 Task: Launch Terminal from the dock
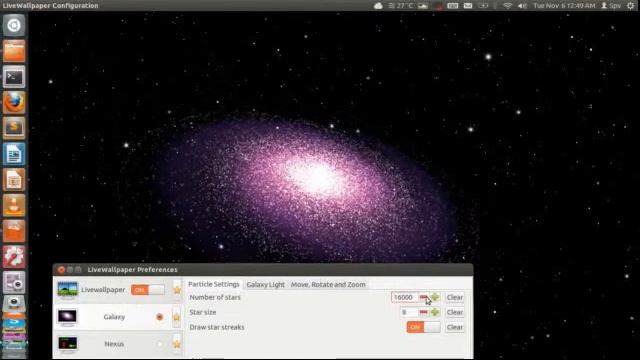(x=14, y=77)
